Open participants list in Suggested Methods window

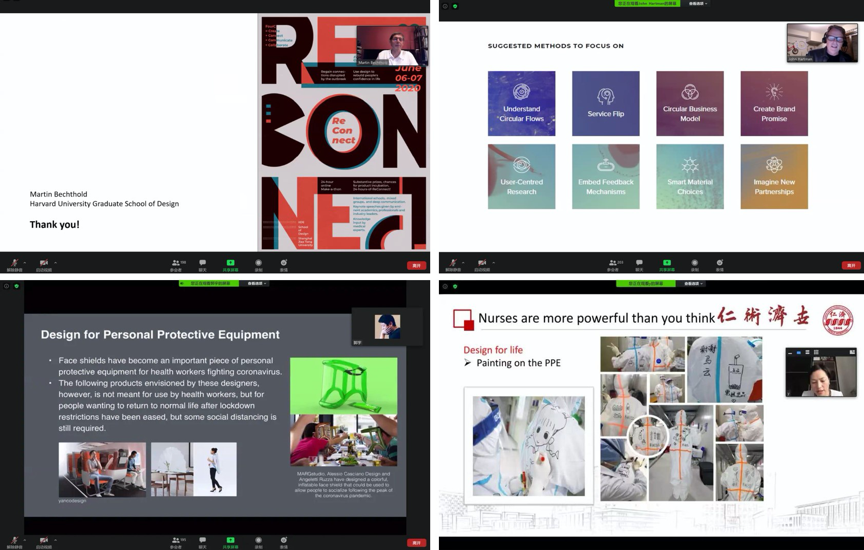coord(614,265)
